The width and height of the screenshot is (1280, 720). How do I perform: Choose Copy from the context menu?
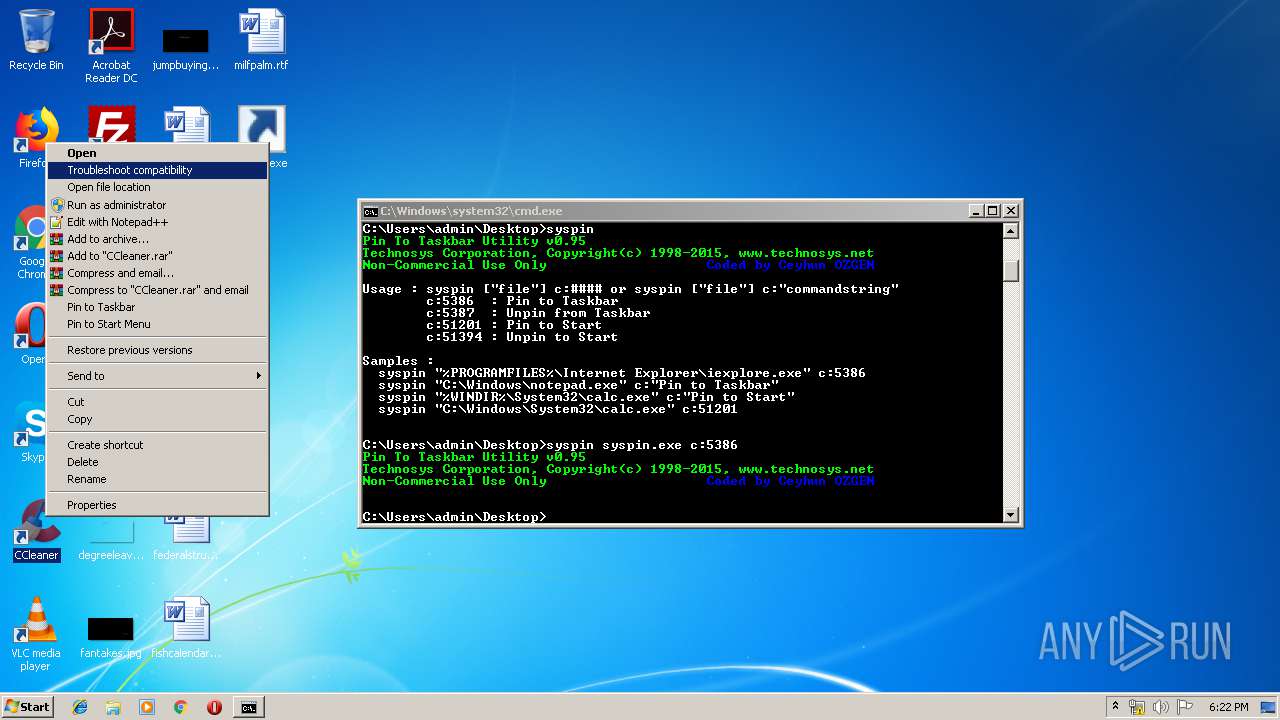pos(158,419)
